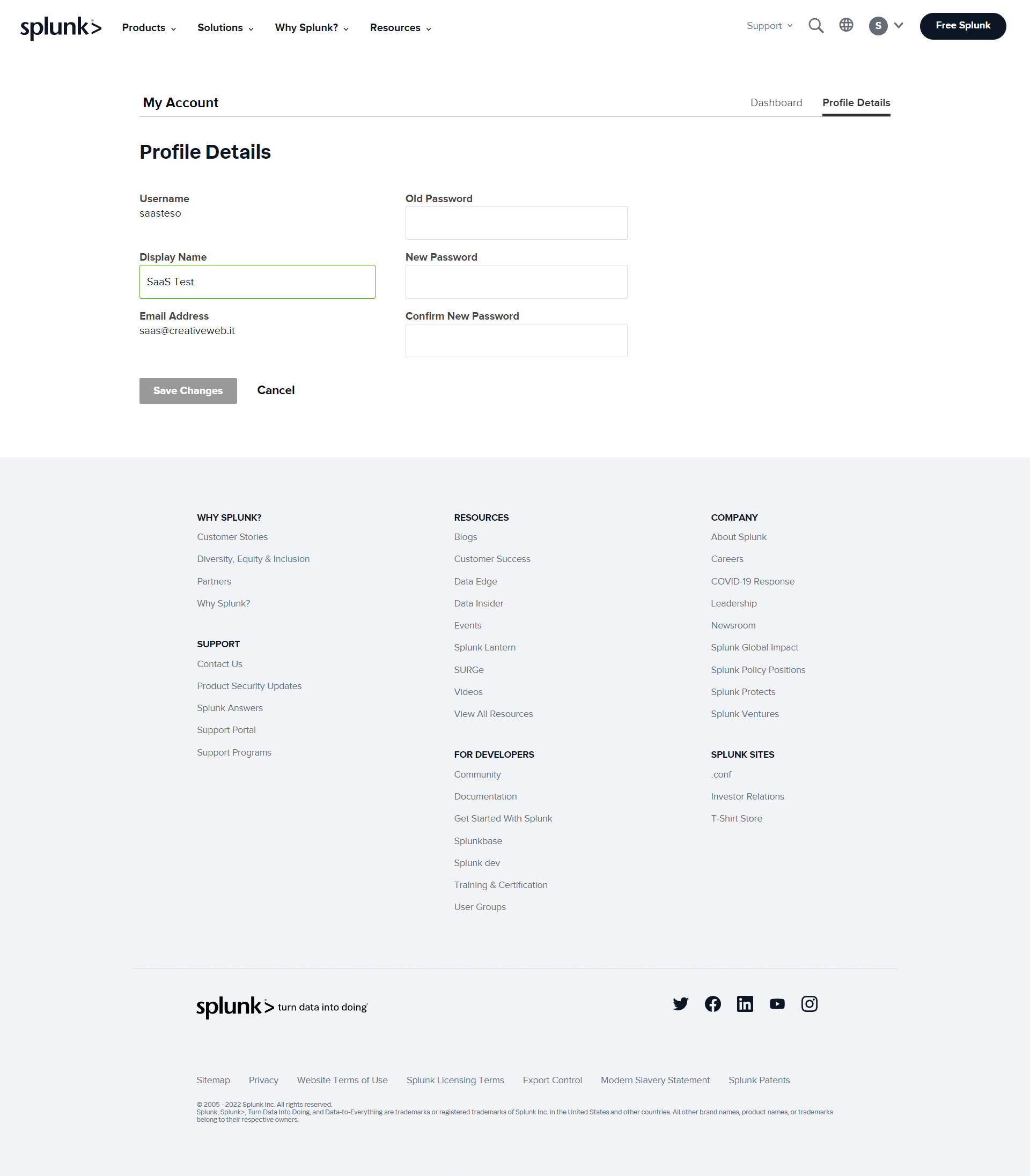Viewport: 1030px width, 1176px height.
Task: Click on Display Name input field
Action: coord(258,281)
